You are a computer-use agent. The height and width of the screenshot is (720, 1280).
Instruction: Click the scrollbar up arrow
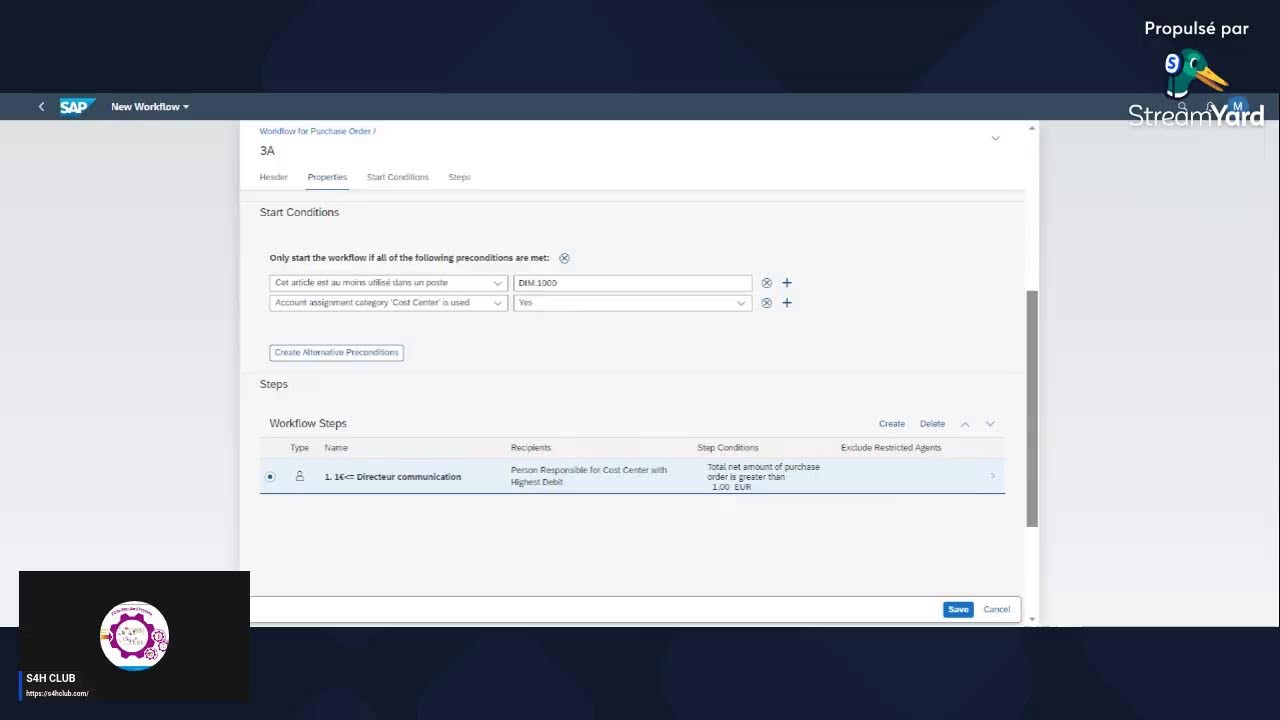[1032, 128]
